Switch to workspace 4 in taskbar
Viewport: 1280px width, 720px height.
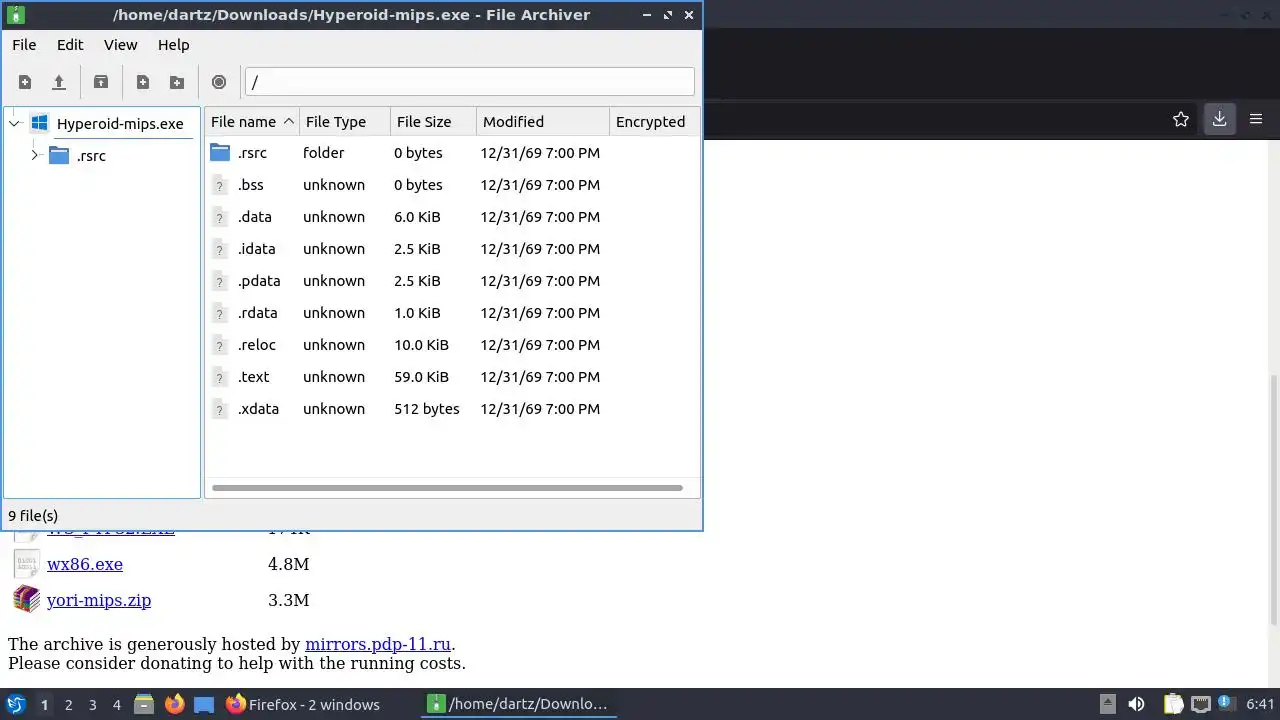(x=116, y=704)
